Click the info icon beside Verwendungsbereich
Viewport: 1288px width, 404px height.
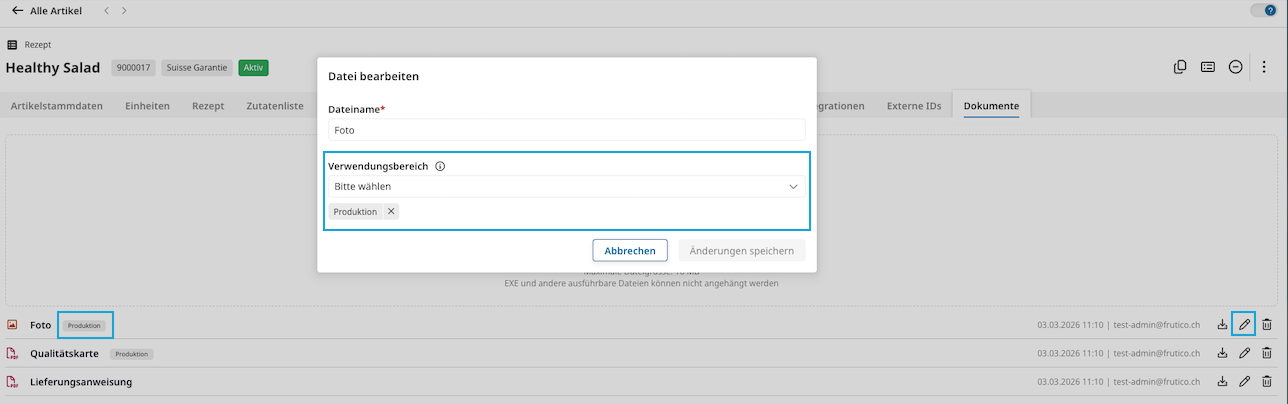(x=440, y=167)
